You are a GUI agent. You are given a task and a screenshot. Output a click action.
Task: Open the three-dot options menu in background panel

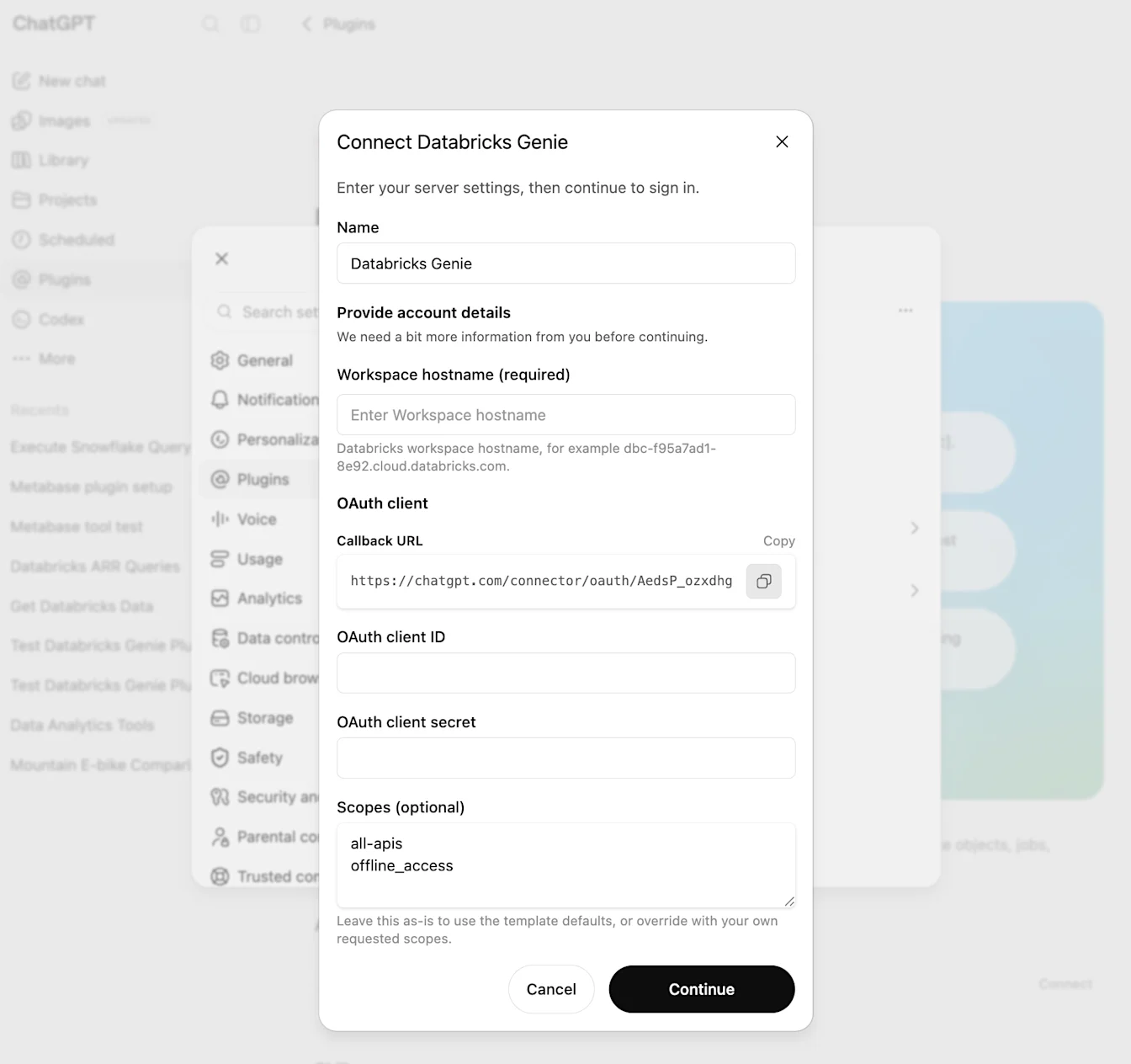(x=905, y=311)
